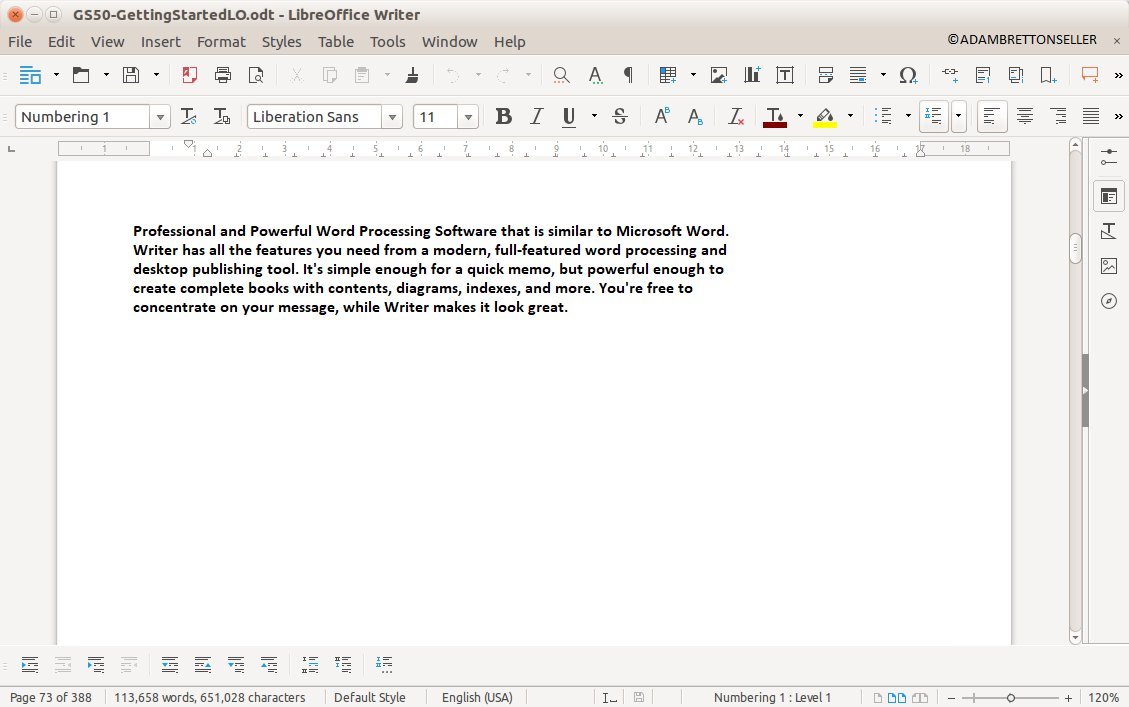Insert special character using Omega icon
Screen dimensions: 1129x707
tap(908, 75)
